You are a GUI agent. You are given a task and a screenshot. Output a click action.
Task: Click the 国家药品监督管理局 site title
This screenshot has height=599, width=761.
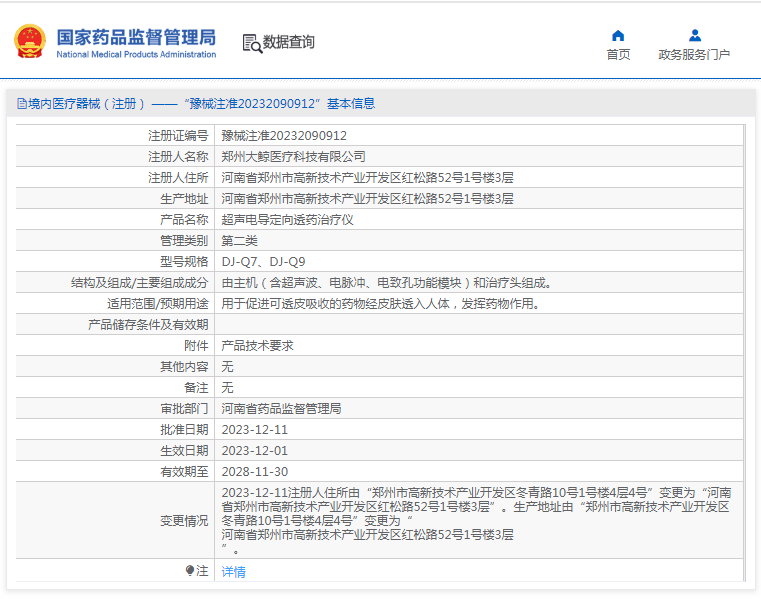coord(135,37)
